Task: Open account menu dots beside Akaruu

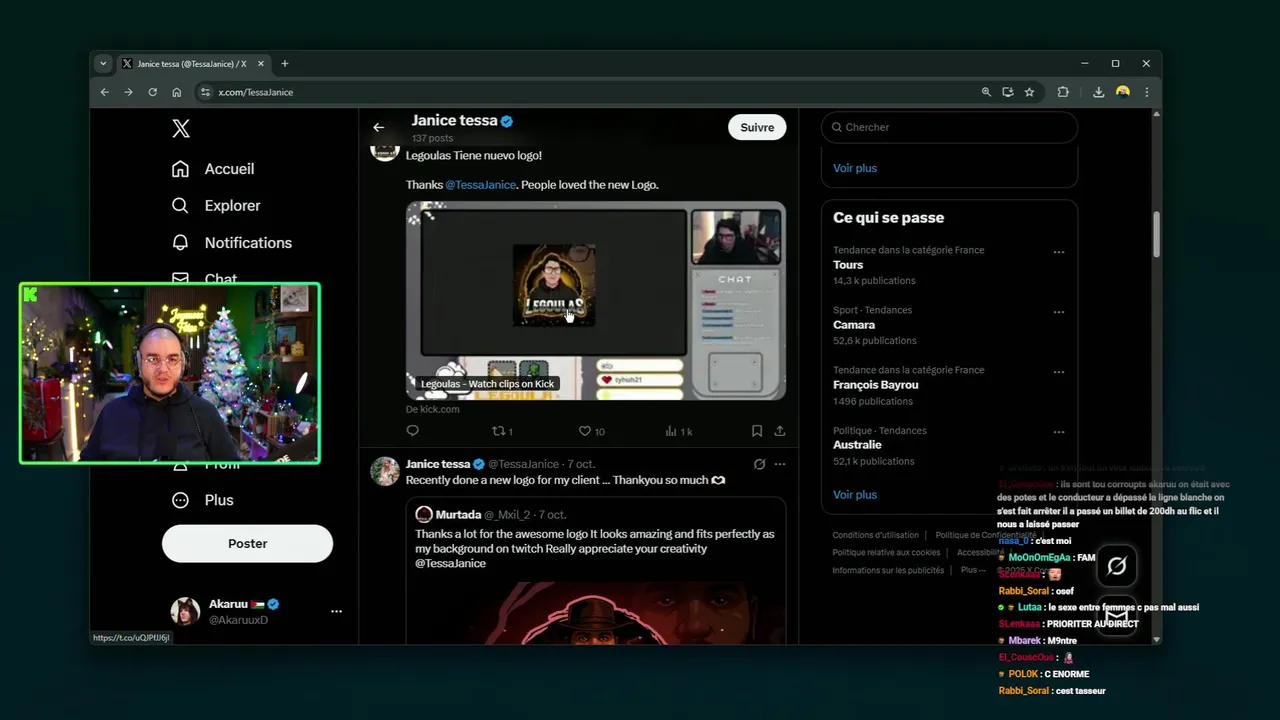Action: (336, 611)
